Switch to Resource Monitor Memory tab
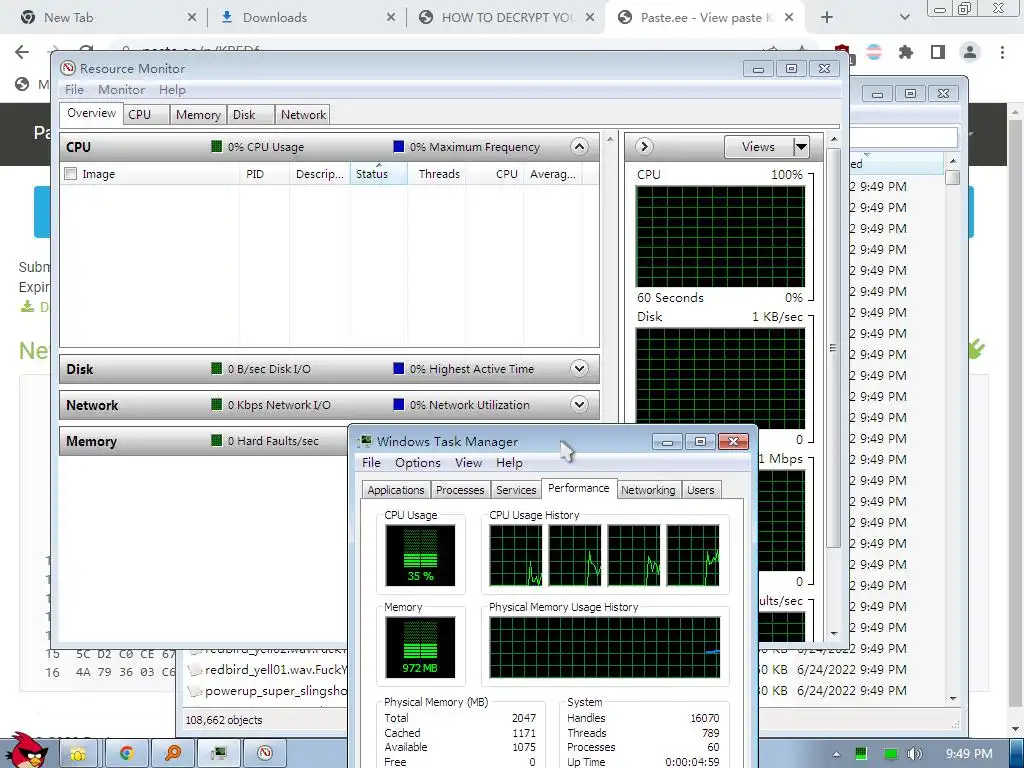The image size is (1024, 768). (x=198, y=115)
